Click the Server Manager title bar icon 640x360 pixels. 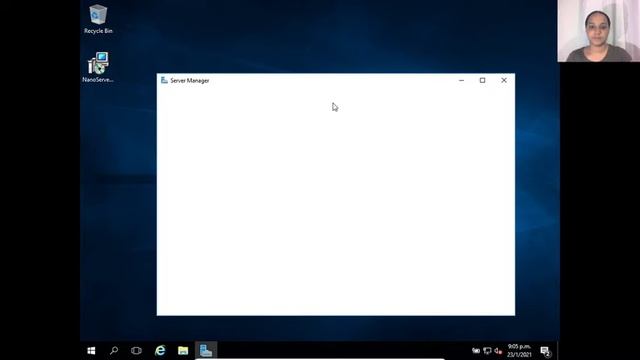click(164, 80)
